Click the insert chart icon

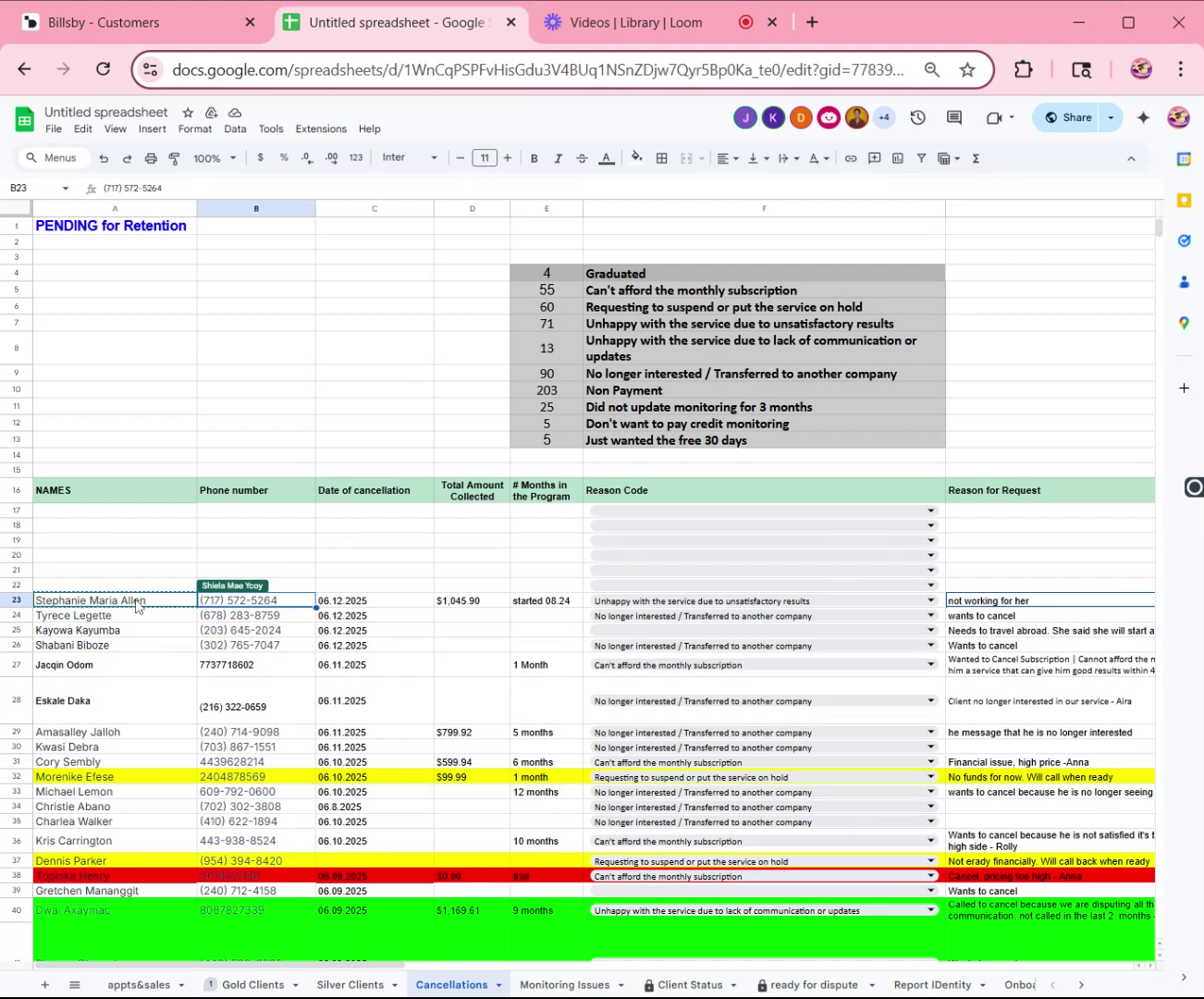[x=898, y=158]
